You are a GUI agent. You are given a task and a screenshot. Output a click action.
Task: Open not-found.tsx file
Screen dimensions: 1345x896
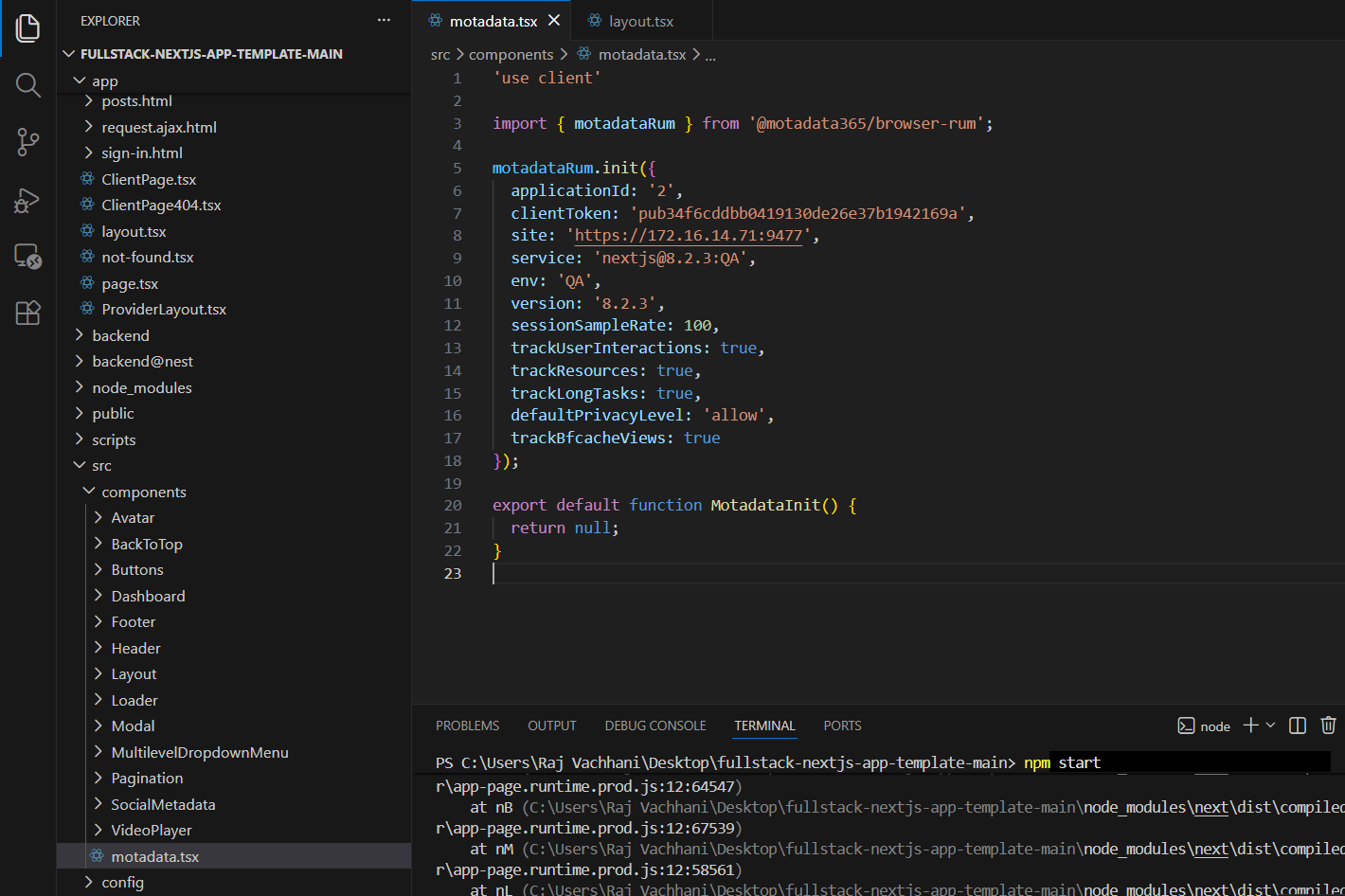click(x=234, y=257)
